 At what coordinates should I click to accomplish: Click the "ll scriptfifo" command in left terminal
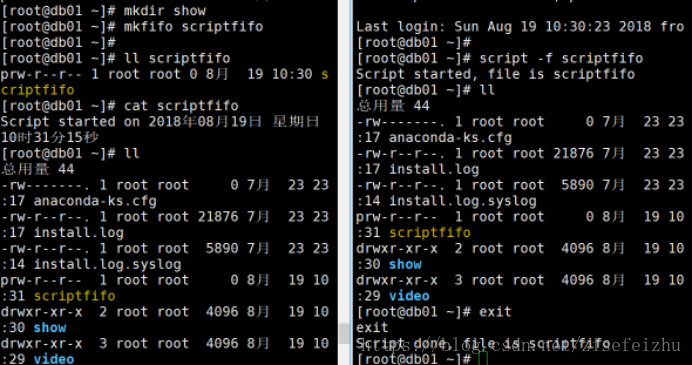177,58
